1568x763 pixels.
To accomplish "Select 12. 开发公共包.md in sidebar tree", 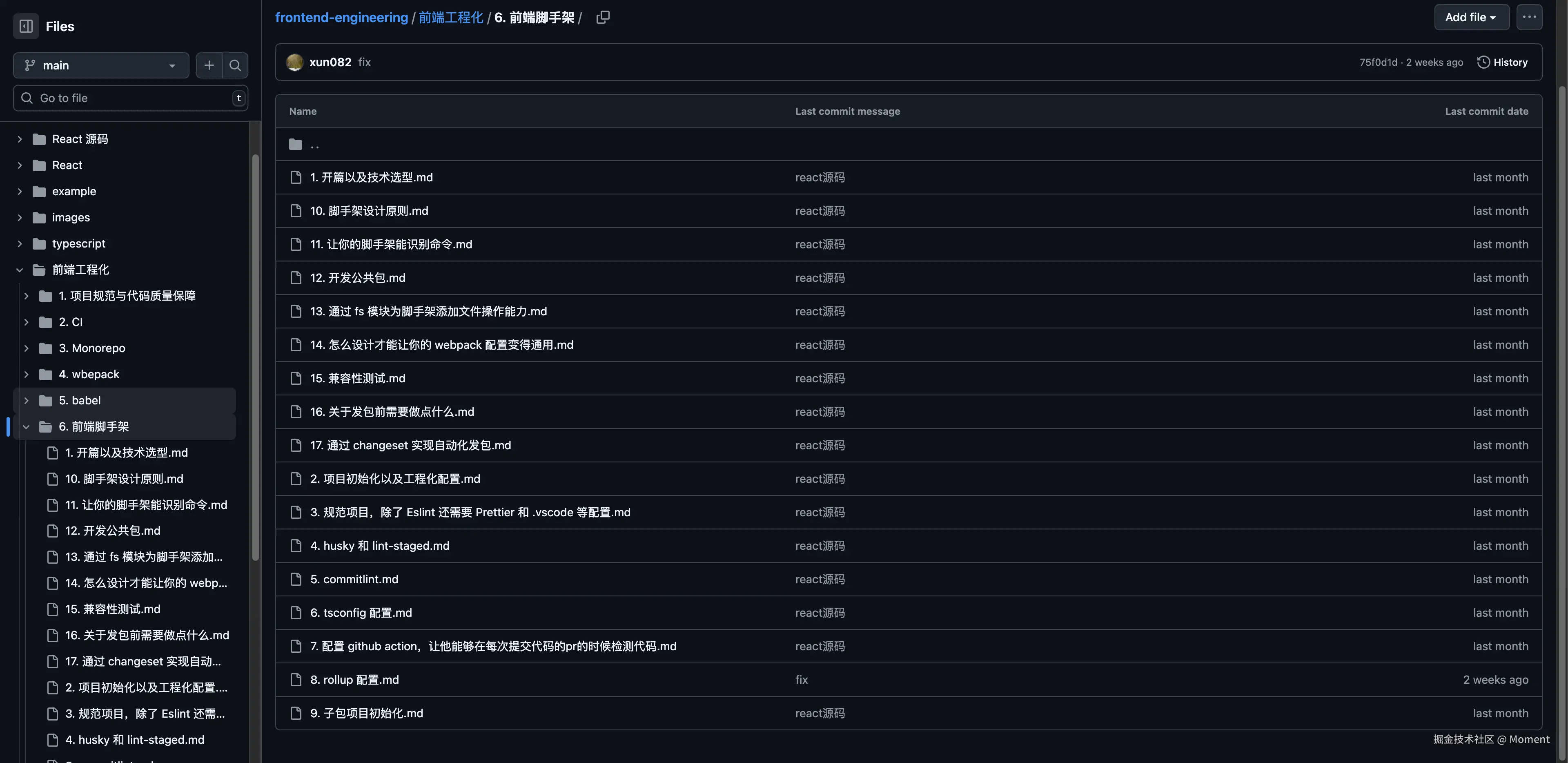I will click(113, 531).
